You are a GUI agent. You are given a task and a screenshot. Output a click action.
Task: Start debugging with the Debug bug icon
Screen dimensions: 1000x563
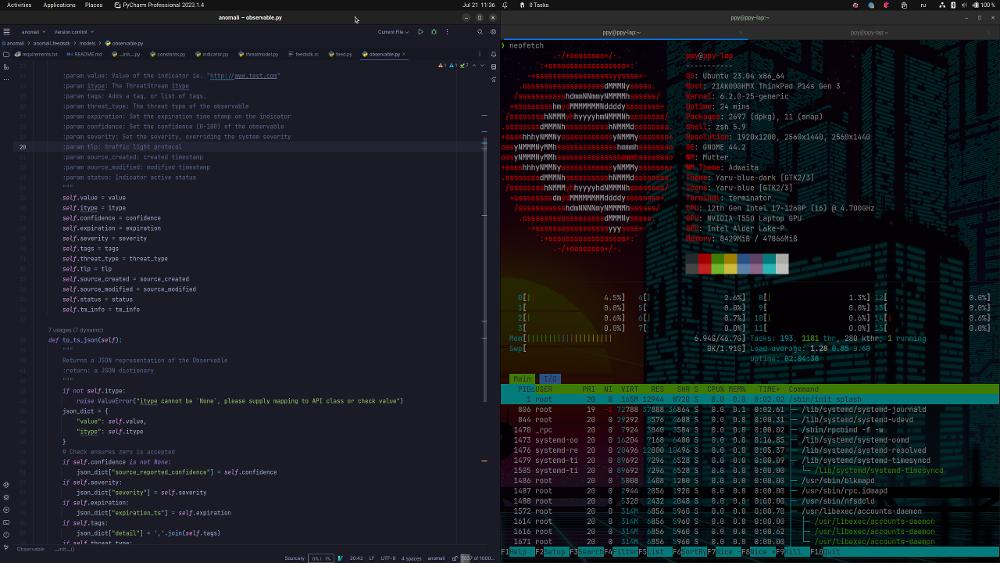434,31
